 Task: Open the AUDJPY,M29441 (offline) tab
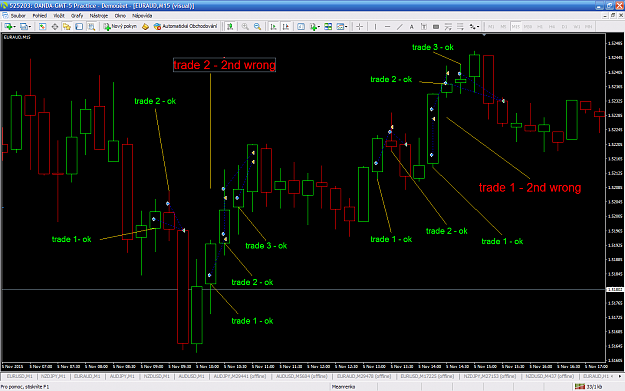240,376
